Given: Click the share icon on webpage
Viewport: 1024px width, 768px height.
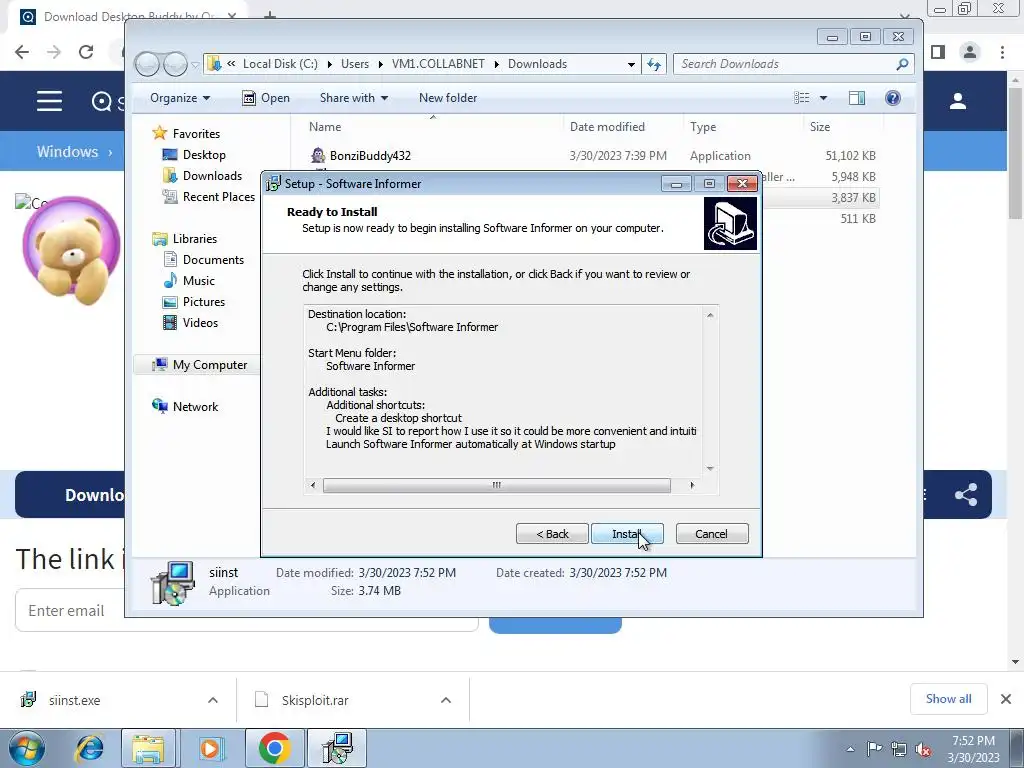Looking at the screenshot, I should point(966,494).
